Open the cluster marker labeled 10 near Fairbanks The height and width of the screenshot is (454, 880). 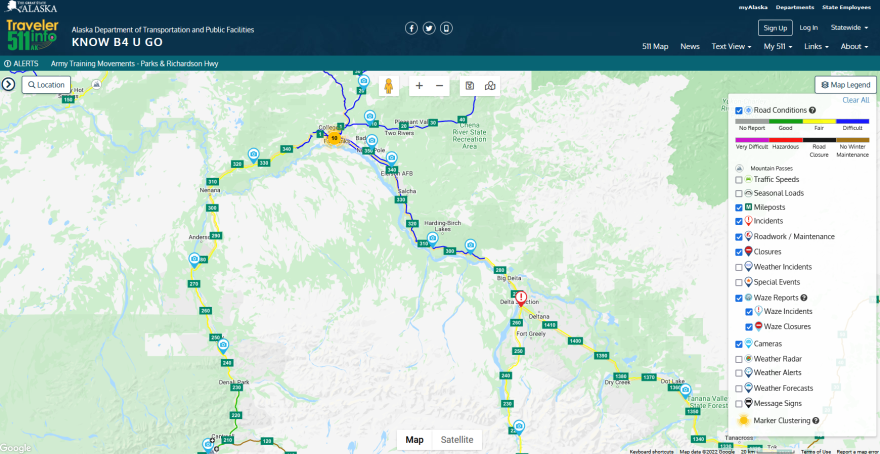point(334,137)
